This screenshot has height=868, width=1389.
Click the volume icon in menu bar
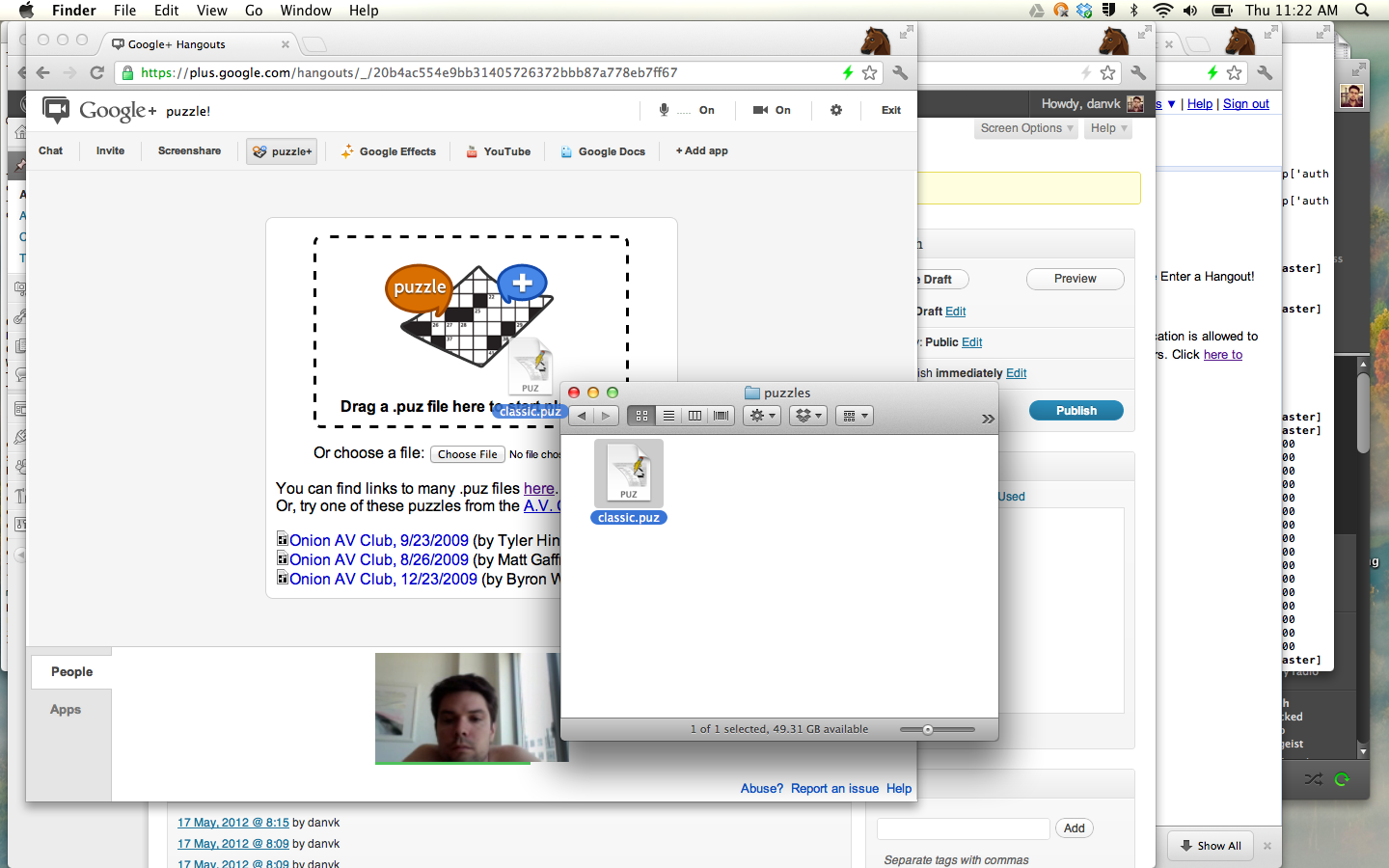[1190, 11]
